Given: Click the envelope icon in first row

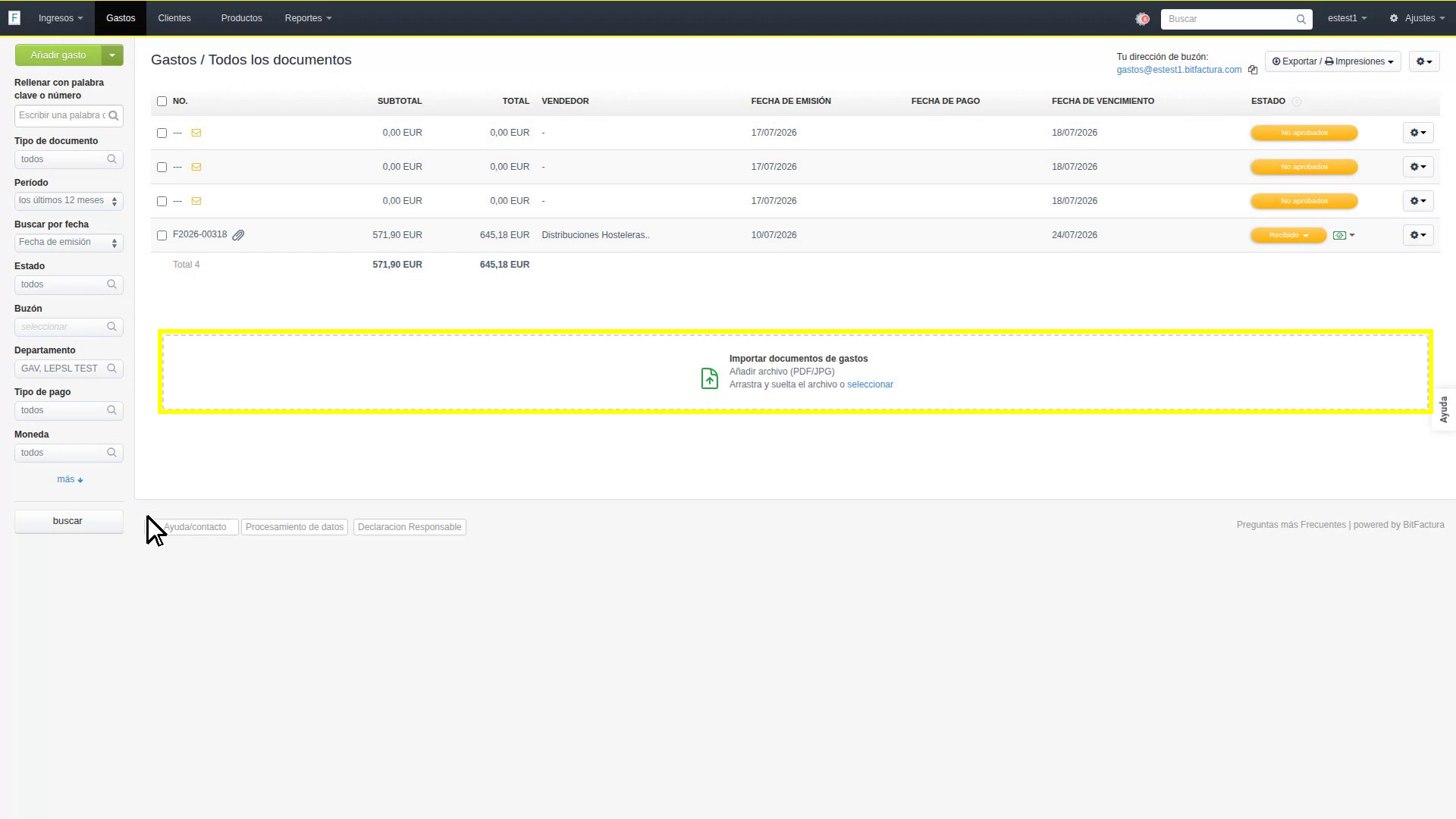Looking at the screenshot, I should coord(196,133).
